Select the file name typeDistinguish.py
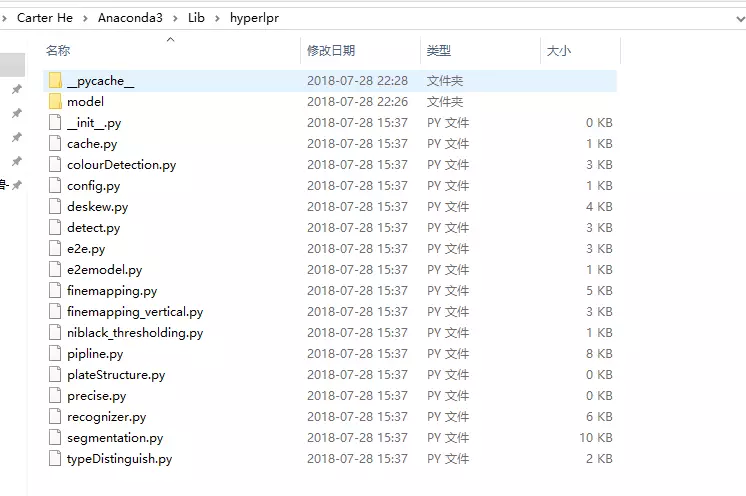This screenshot has width=746, height=496. click(x=119, y=458)
